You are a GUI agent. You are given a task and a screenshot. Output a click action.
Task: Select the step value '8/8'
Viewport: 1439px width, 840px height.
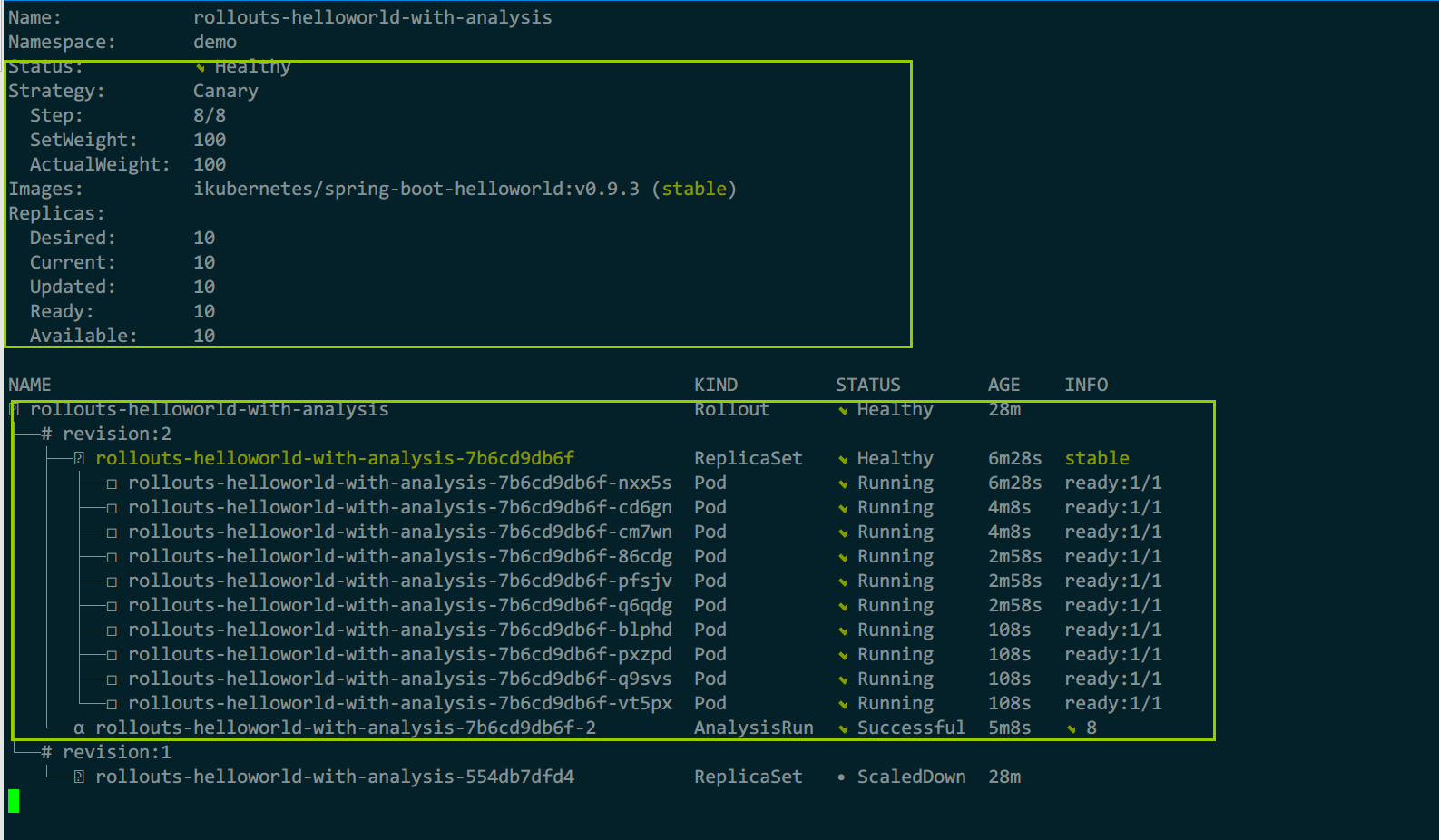[210, 115]
